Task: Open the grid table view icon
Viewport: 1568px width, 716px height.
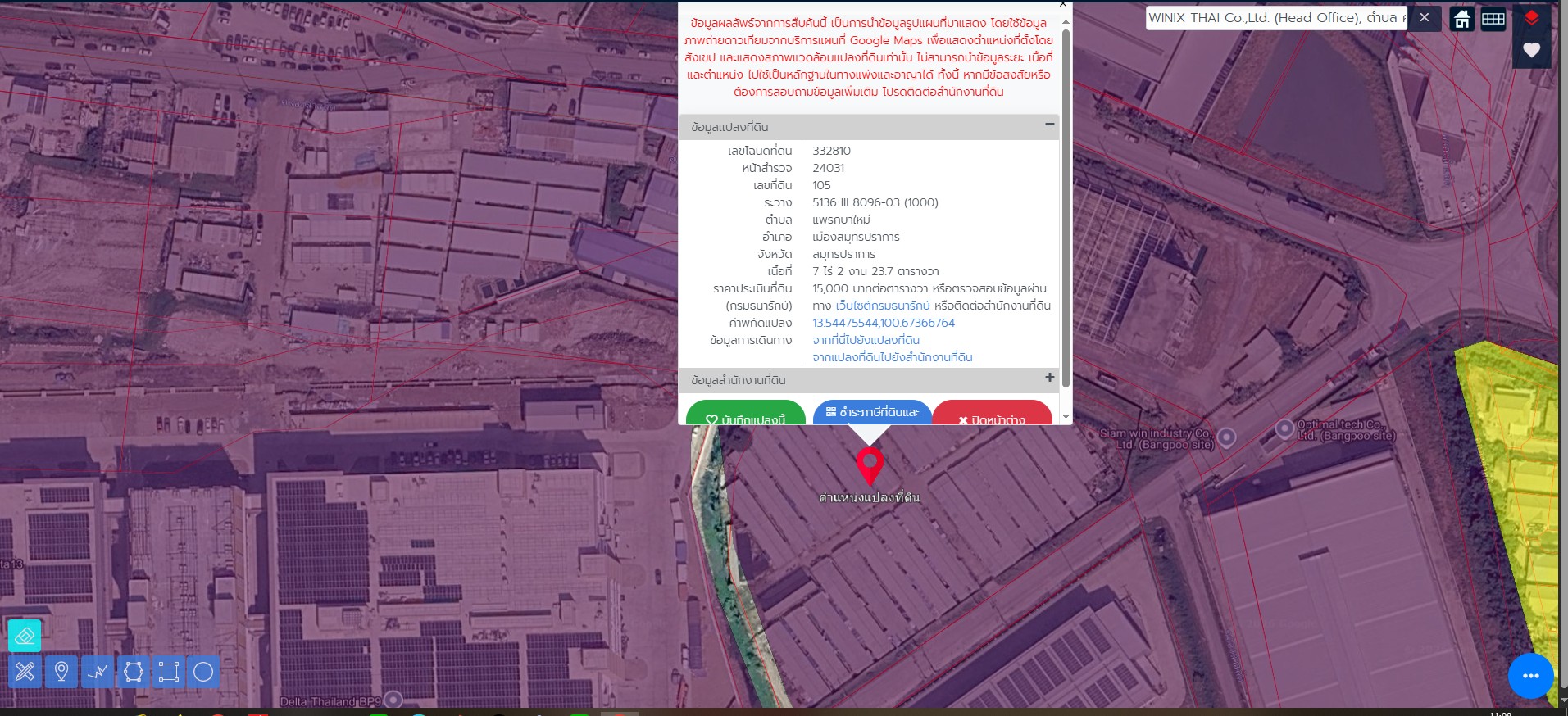Action: coord(1493,19)
